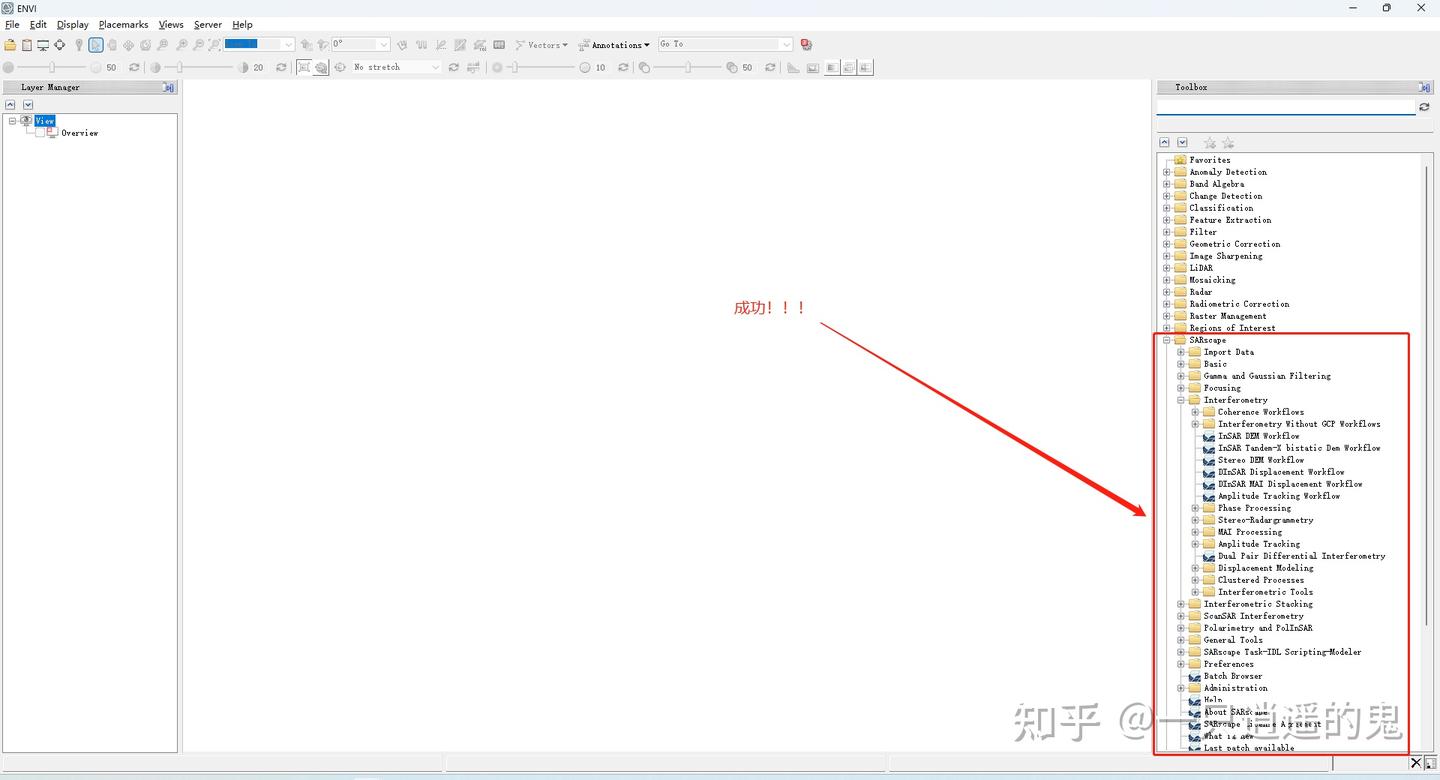Expand the Phase Processing folder
1440x780 pixels.
pyautogui.click(x=1195, y=508)
